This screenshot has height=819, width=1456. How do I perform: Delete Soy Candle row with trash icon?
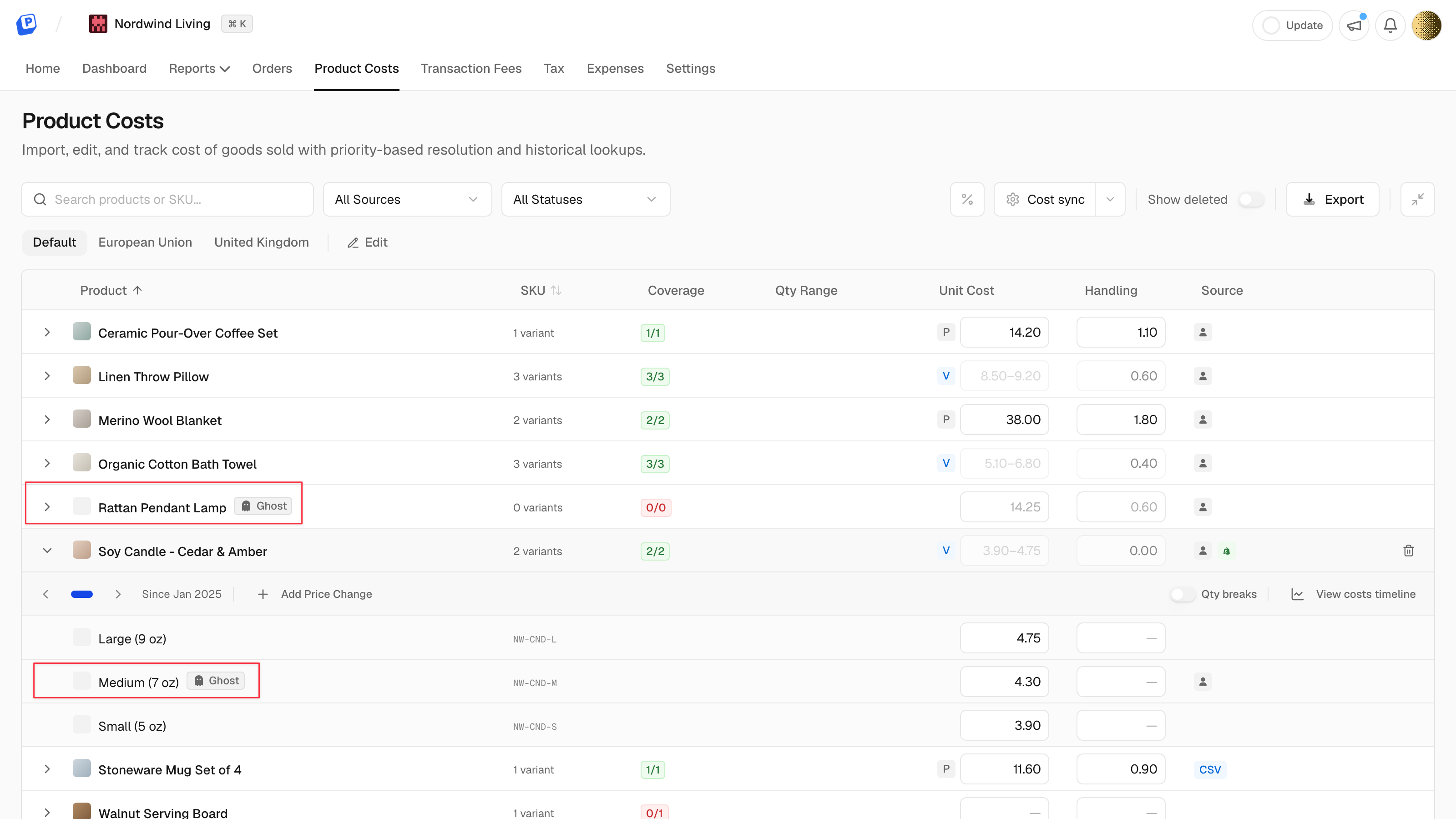tap(1409, 551)
